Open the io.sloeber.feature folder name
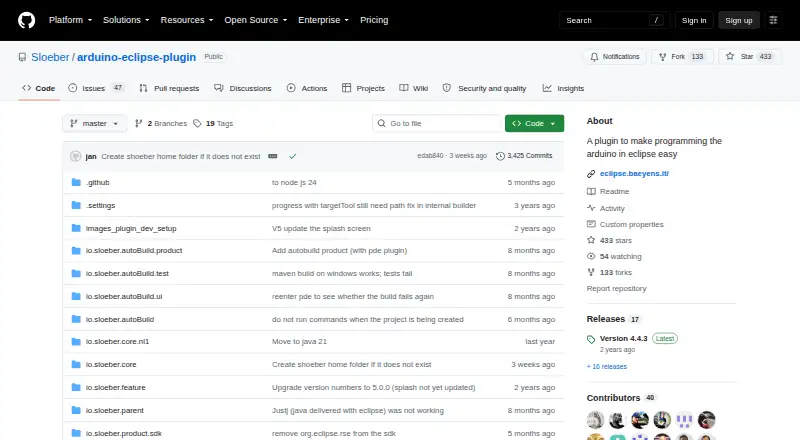The width and height of the screenshot is (800, 440). pyautogui.click(x=115, y=387)
